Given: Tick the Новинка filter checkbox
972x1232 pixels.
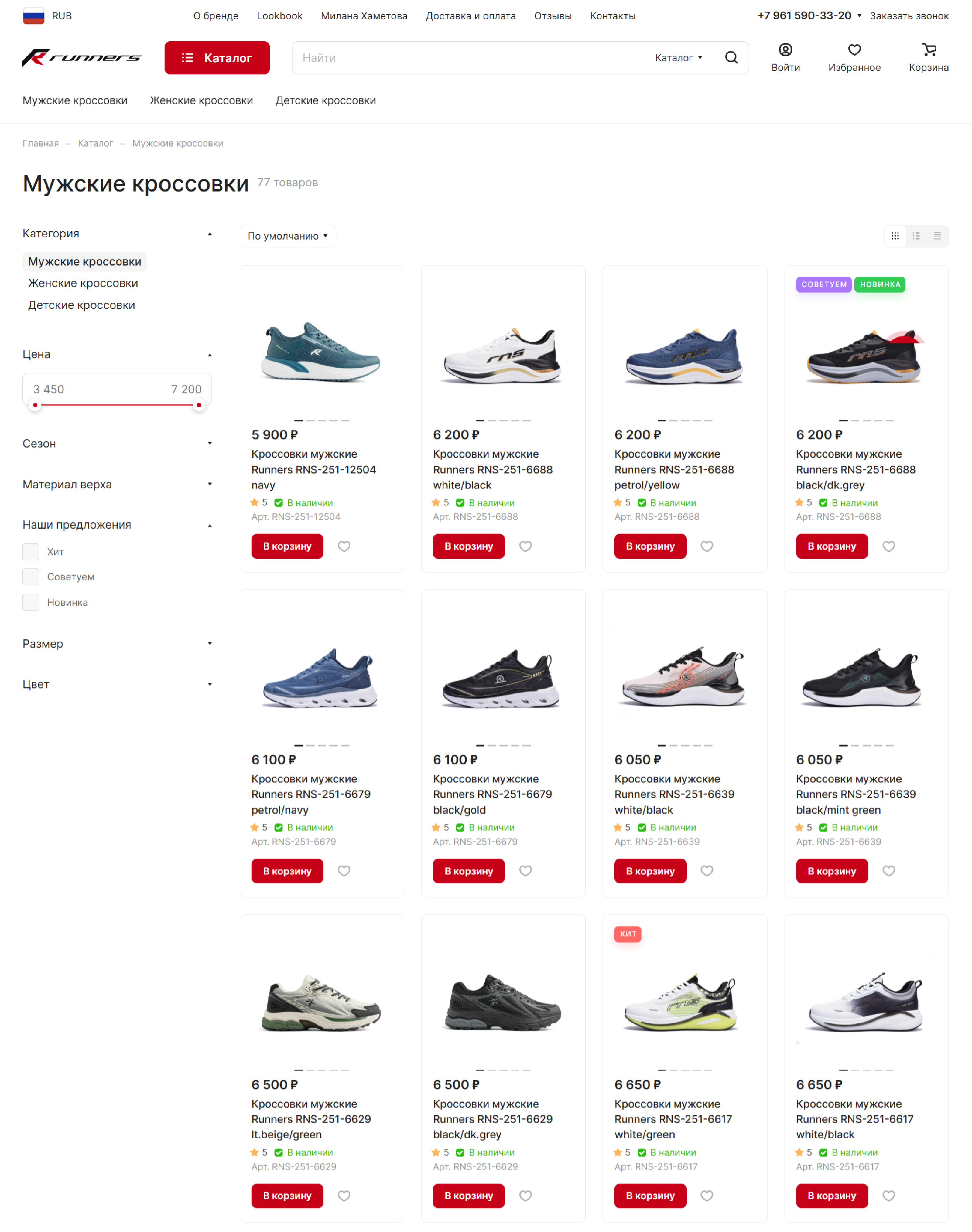Looking at the screenshot, I should [x=31, y=602].
